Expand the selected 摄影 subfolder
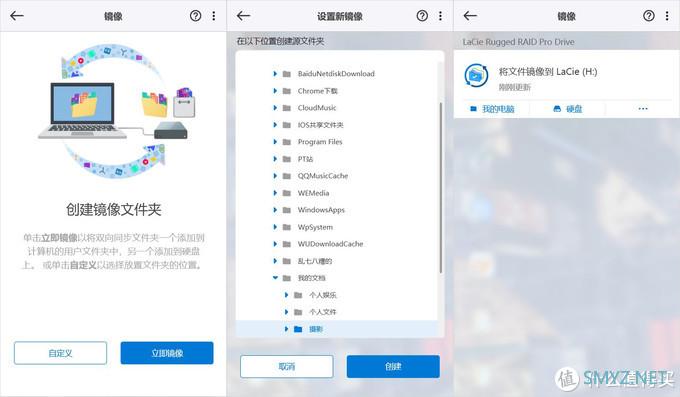 (286, 329)
